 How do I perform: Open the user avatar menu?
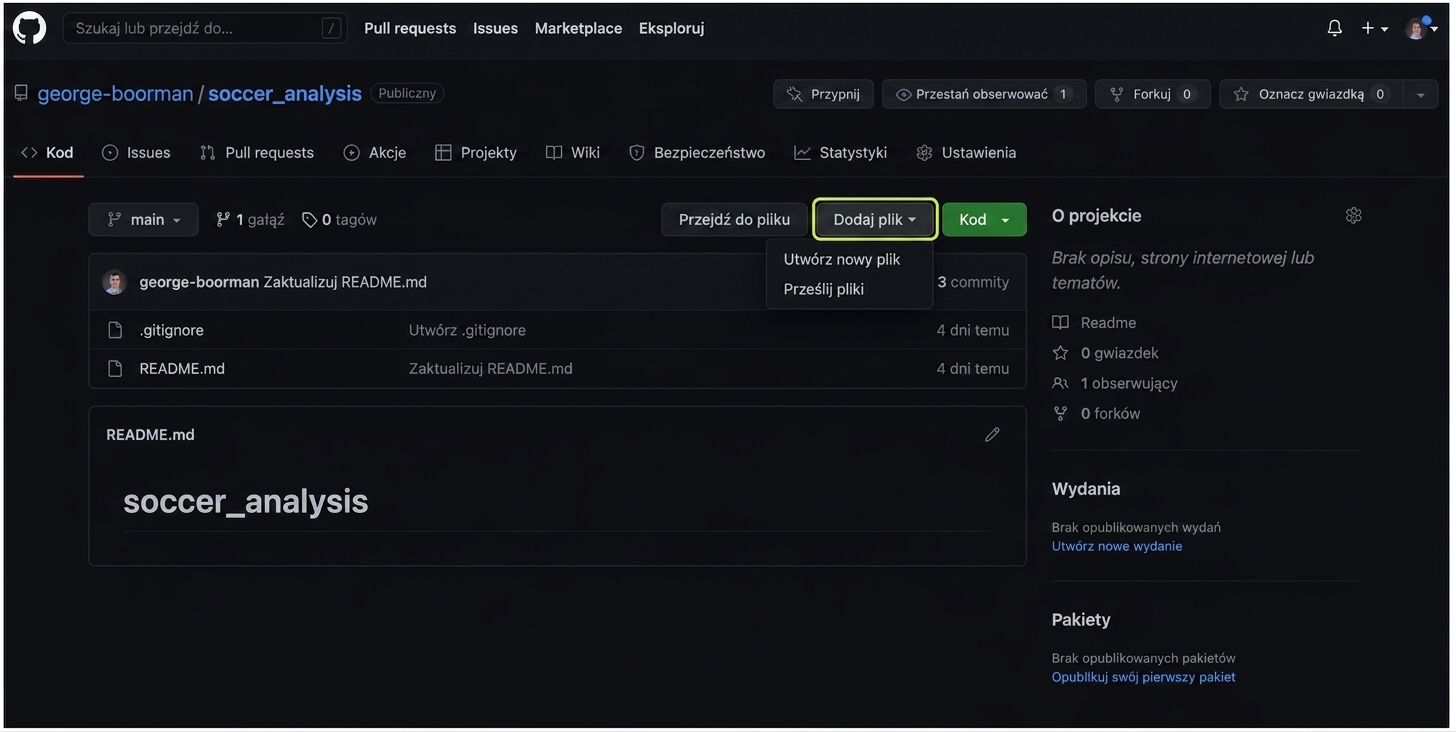[x=1421, y=28]
